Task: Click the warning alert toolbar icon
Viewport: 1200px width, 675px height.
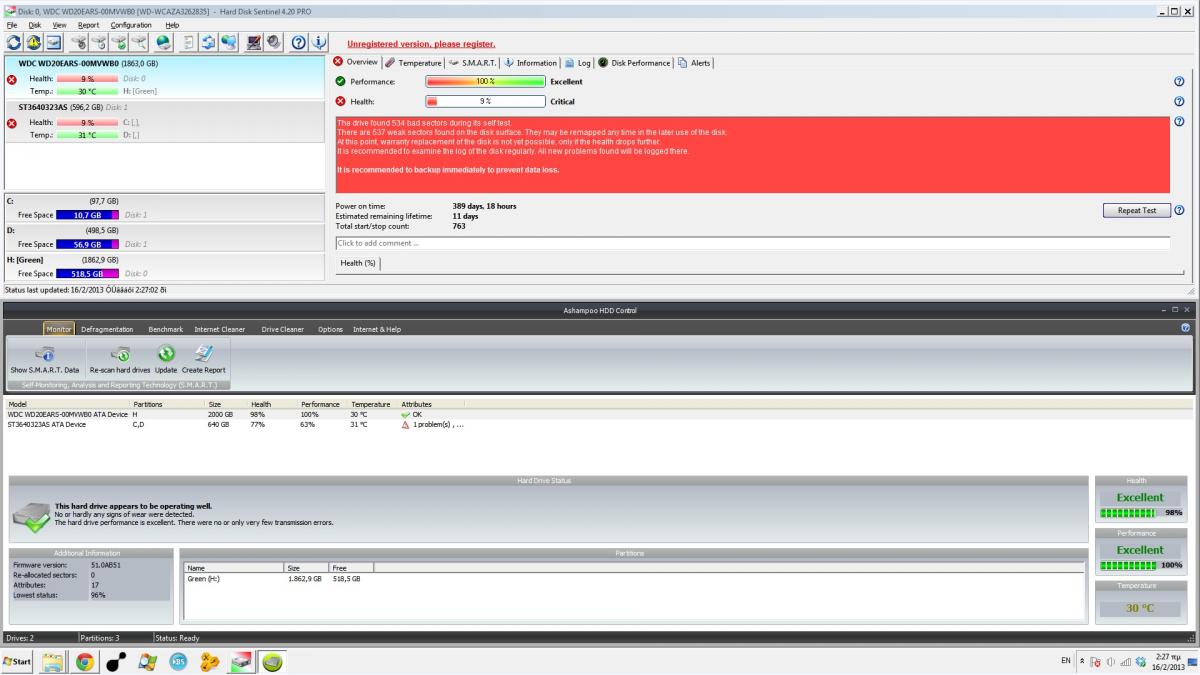Action: [34, 43]
